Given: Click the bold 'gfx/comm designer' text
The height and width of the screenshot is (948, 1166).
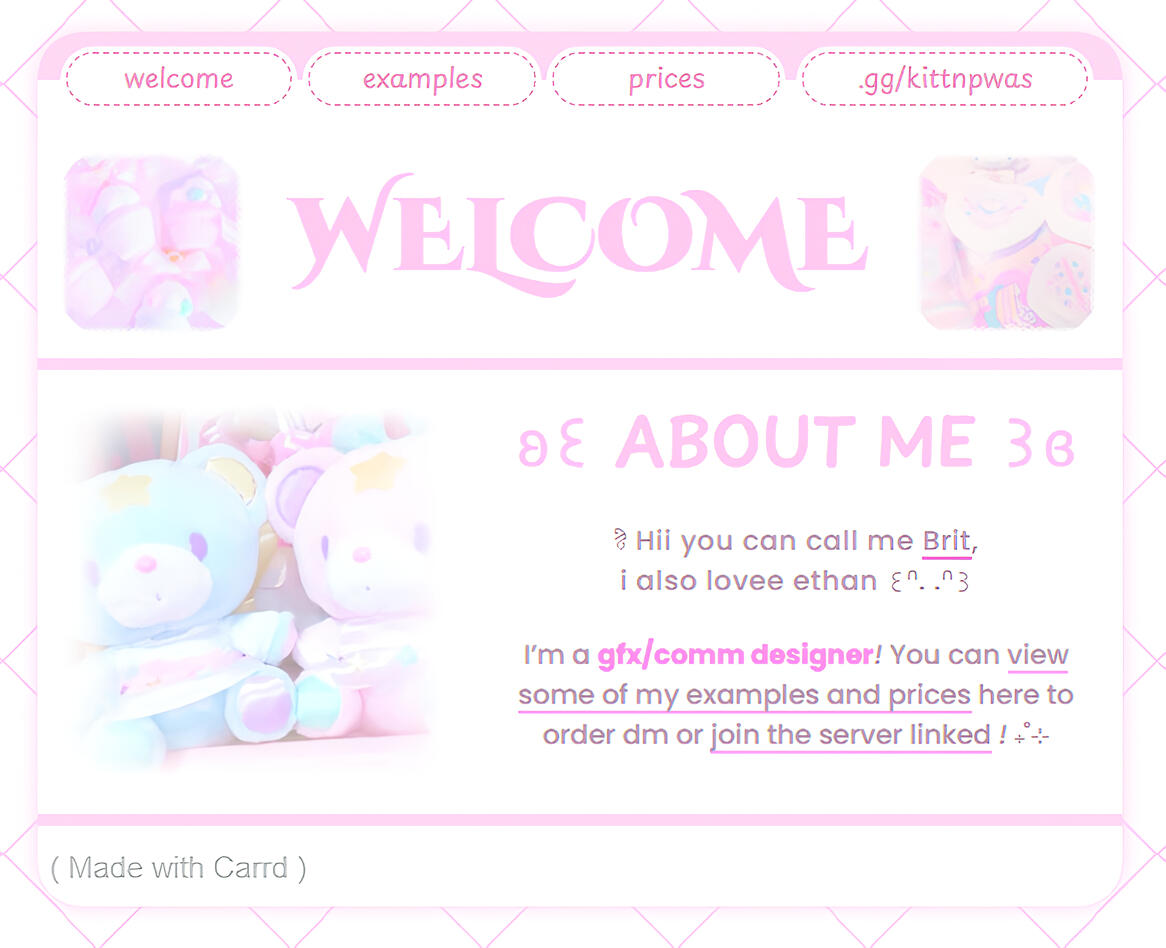Looking at the screenshot, I should tap(736, 655).
